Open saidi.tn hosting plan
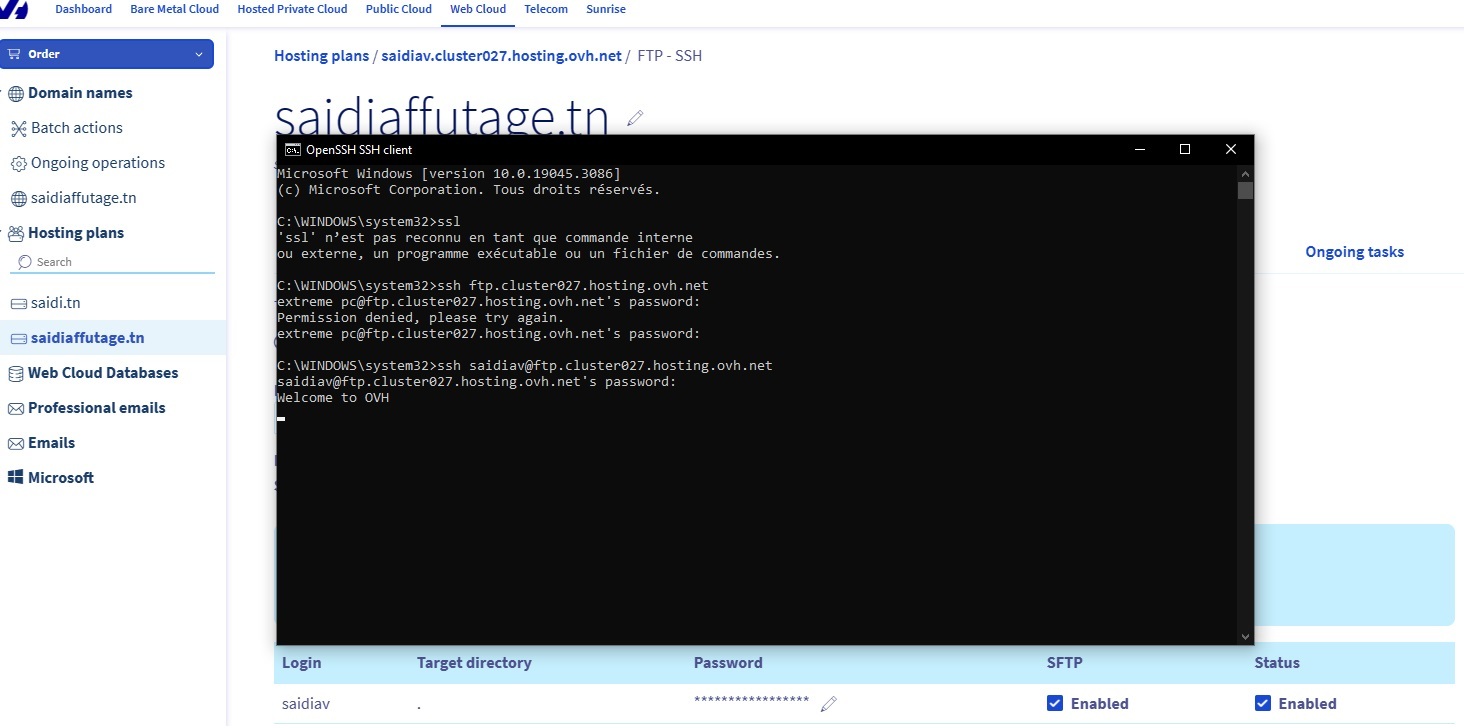This screenshot has width=1464, height=728. click(x=58, y=303)
